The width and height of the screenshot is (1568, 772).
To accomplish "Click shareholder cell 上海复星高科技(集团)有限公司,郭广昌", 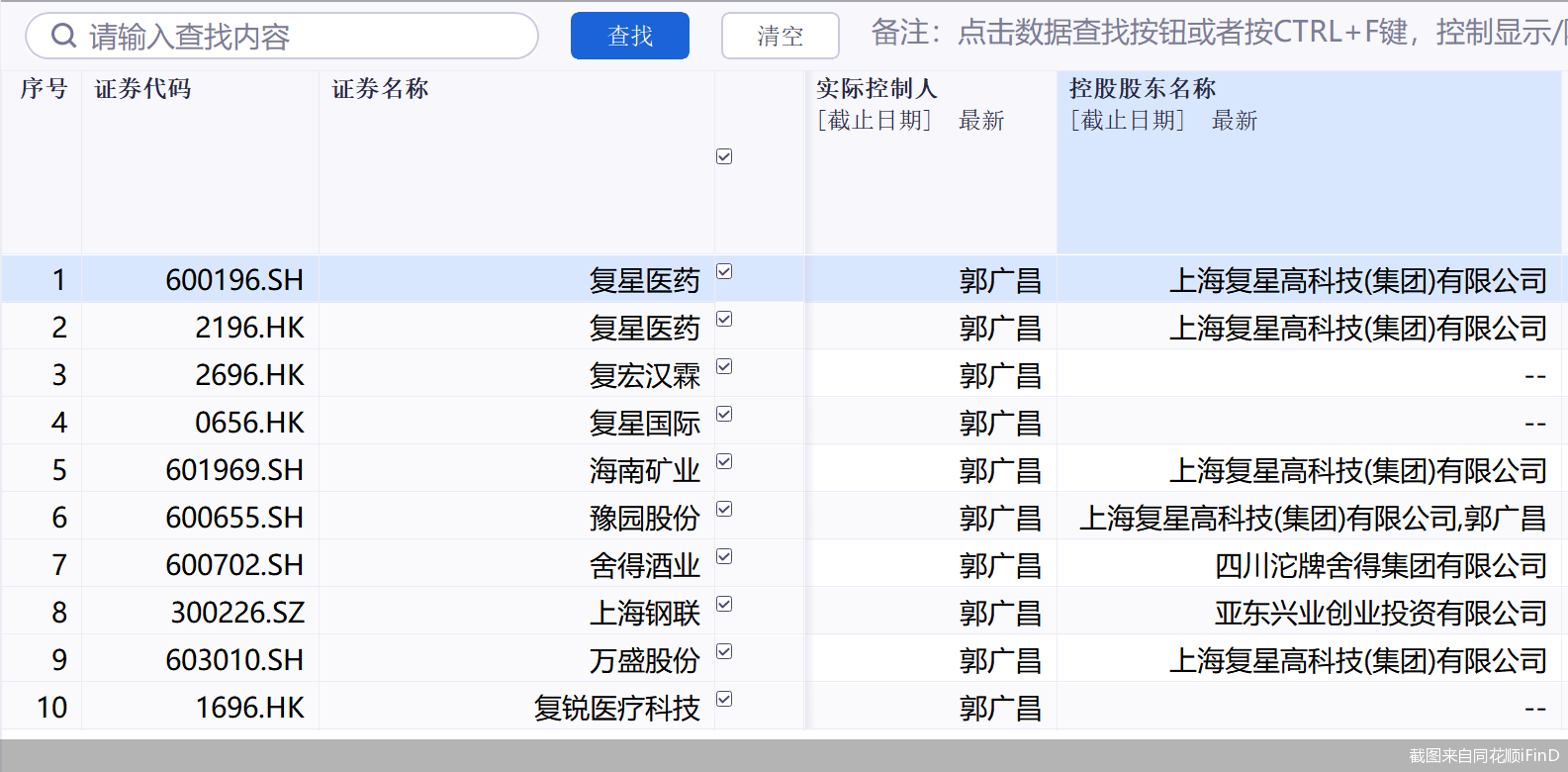I will [1309, 518].
